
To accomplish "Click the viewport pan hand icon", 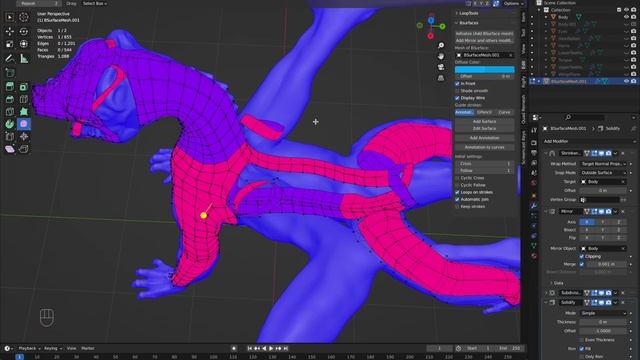I will (x=441, y=56).
